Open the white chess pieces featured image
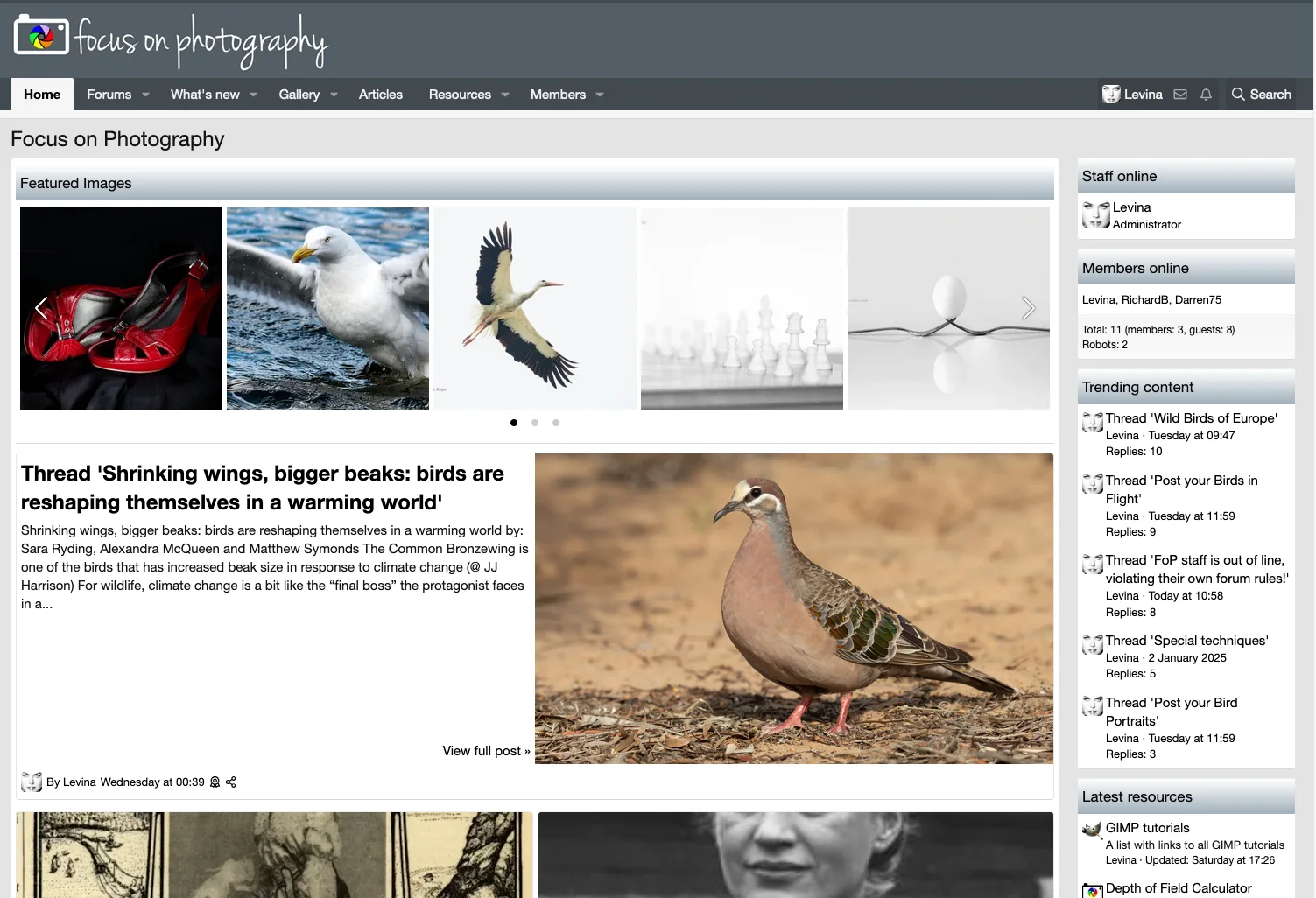The image size is (1316, 898). coord(742,308)
